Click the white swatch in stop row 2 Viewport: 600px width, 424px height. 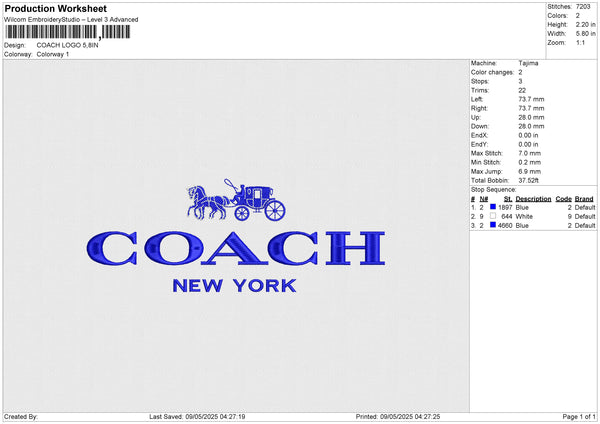[x=493, y=216]
